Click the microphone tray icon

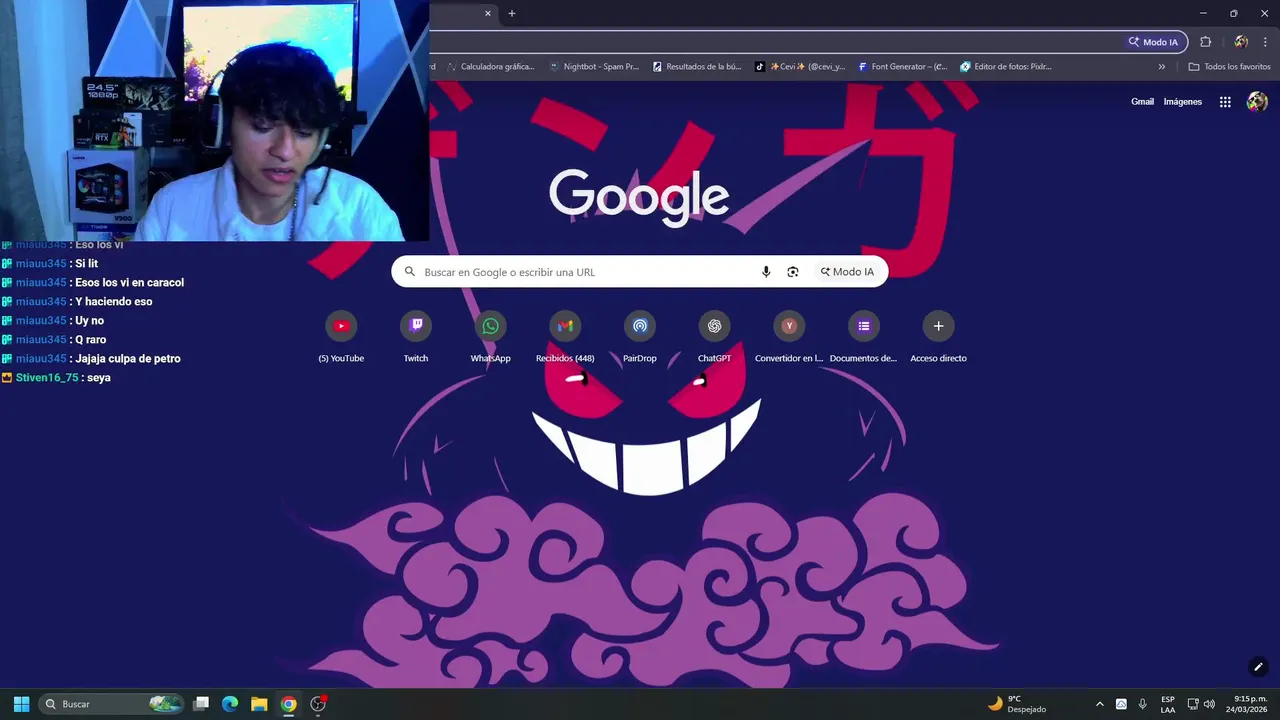1142,704
